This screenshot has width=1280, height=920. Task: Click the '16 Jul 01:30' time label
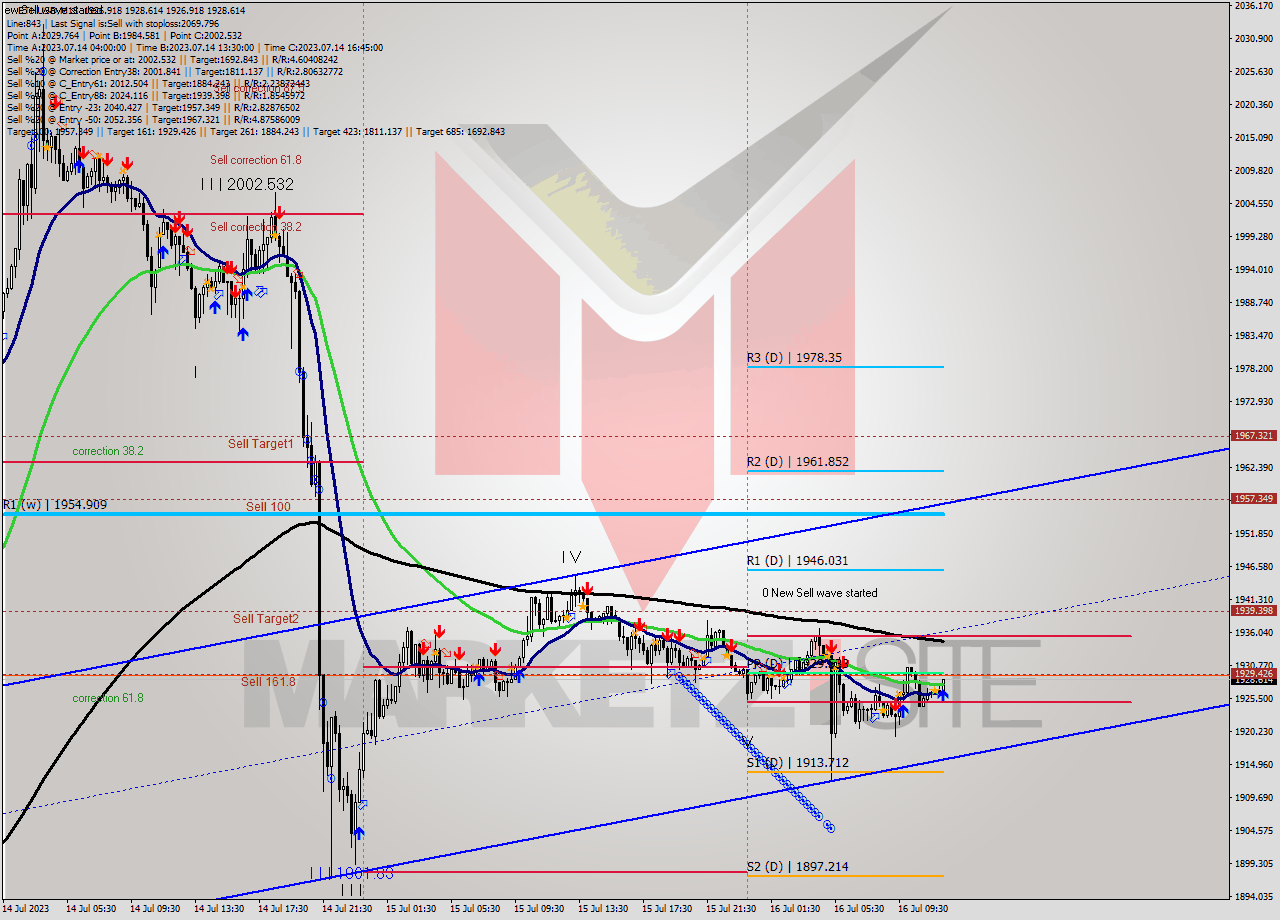[x=795, y=909]
